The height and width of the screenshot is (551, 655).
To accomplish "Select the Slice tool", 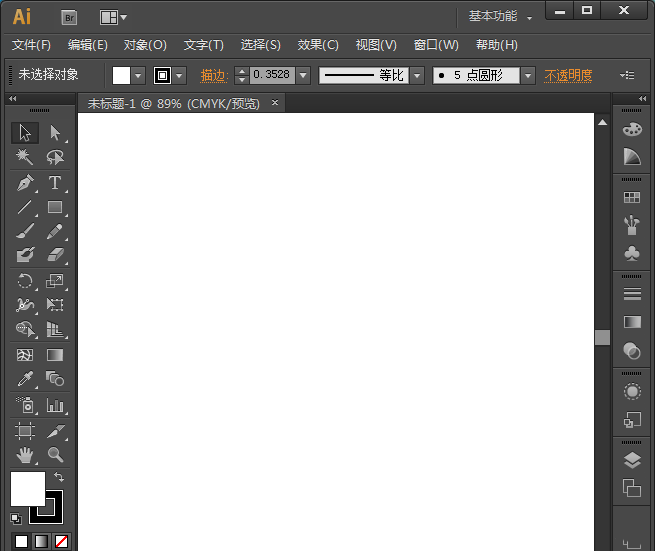I will coord(55,431).
